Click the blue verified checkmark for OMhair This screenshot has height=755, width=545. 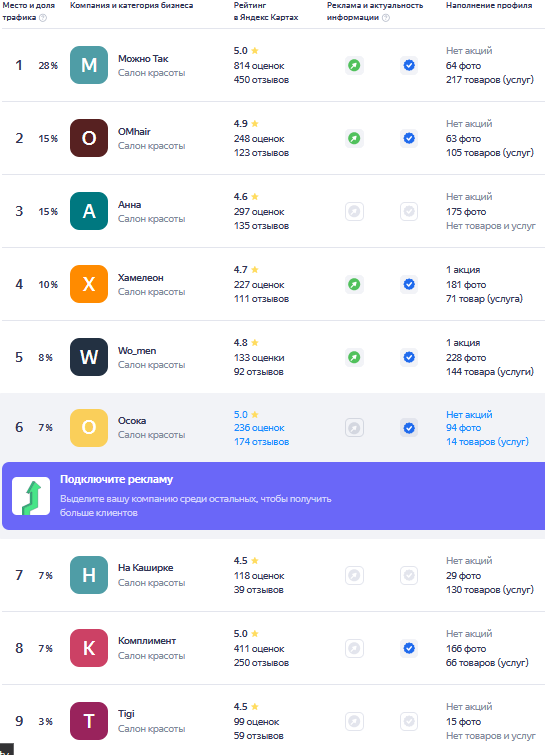pyautogui.click(x=409, y=139)
